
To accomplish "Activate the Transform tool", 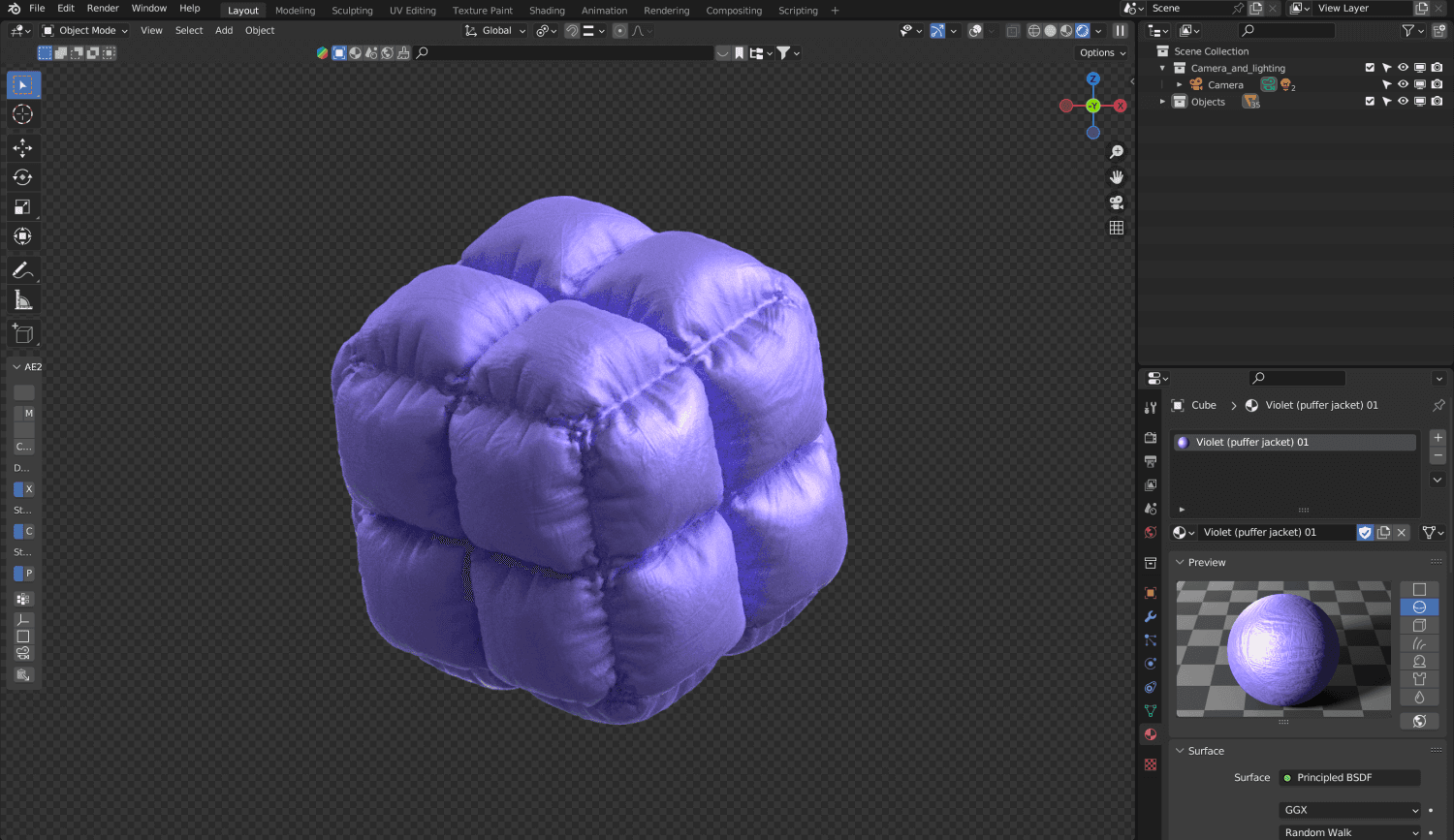I will click(x=22, y=236).
